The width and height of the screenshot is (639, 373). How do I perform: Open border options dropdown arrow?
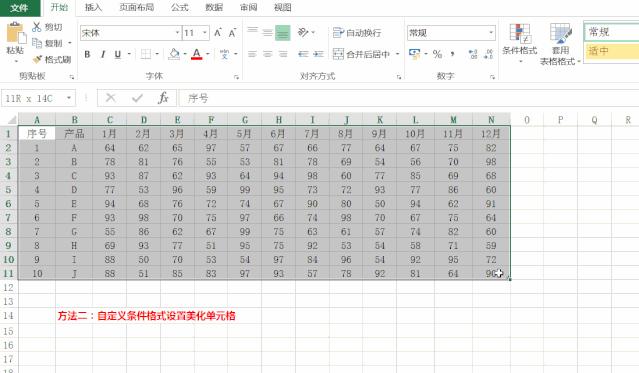click(157, 54)
